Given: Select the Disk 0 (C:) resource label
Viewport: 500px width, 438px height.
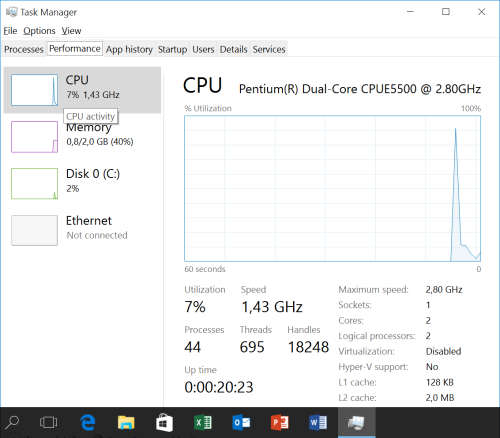Looking at the screenshot, I should click(x=93, y=174).
